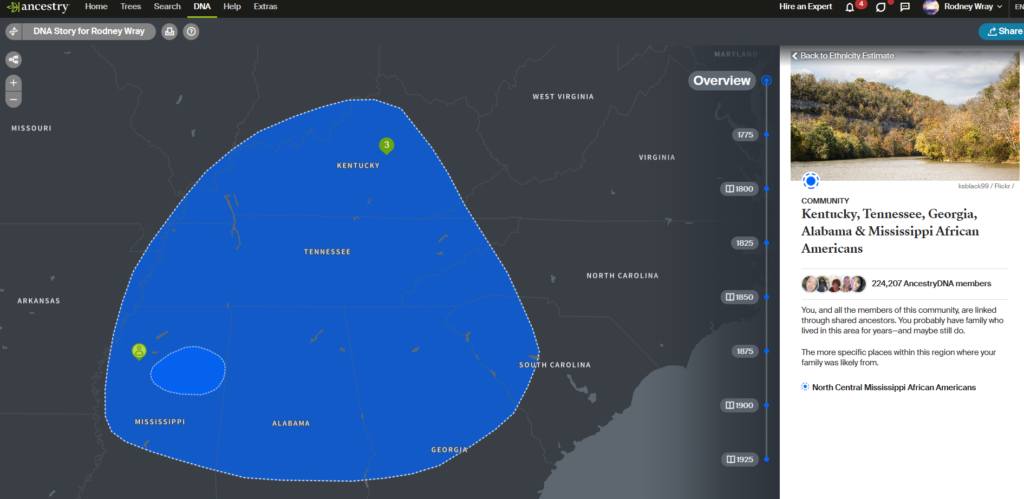Click the inner Mississippi sub-region on map
The width and height of the screenshot is (1024, 499).
click(187, 370)
